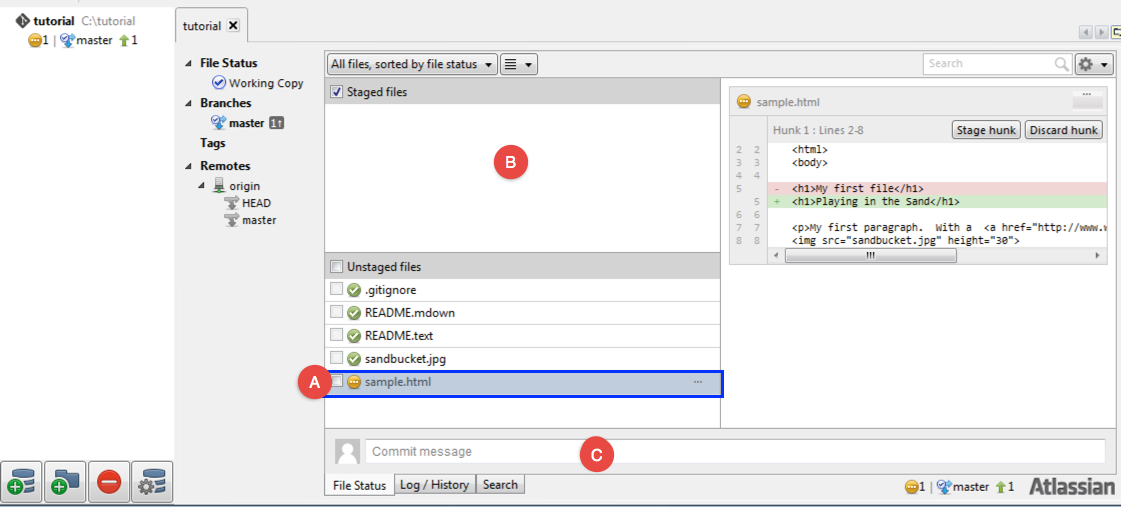The image size is (1121, 507).
Task: Check the sandbucket.jpg checkbox
Action: click(336, 358)
